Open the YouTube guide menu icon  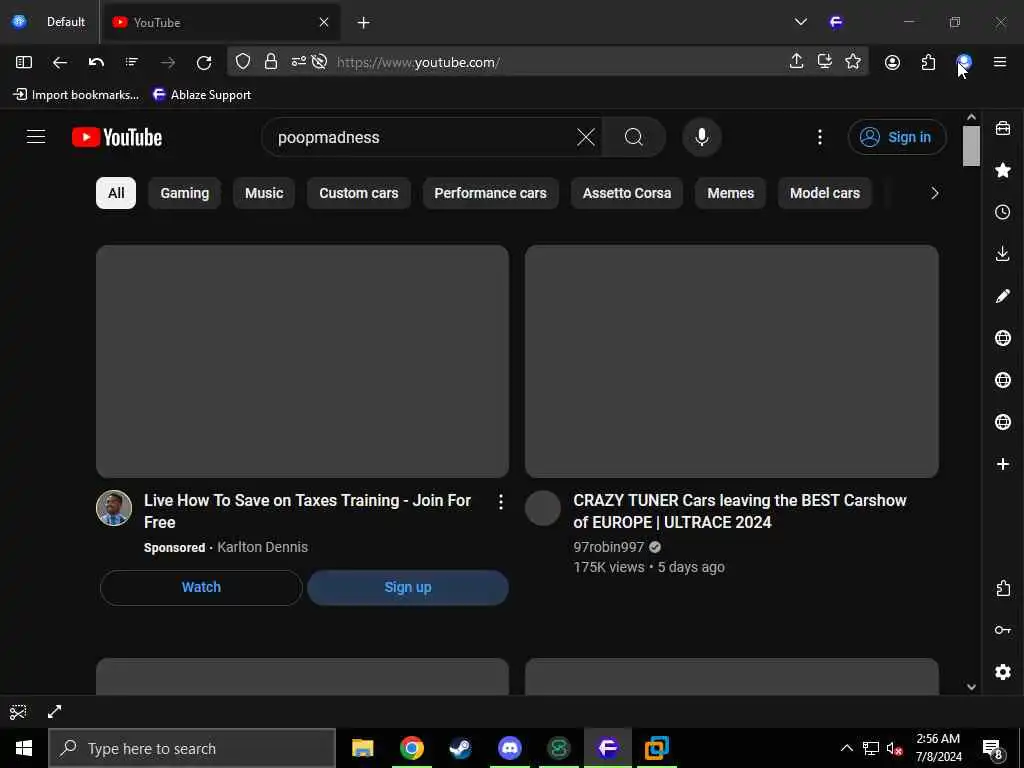36,137
